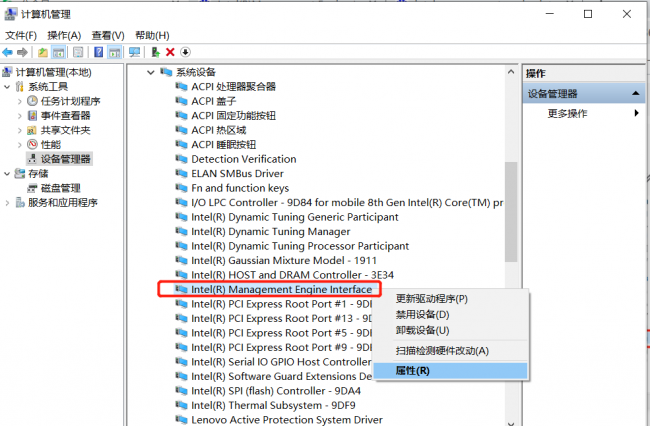The height and width of the screenshot is (426, 650).
Task: Click the forward arrow toolbar icon
Action: pos(22,52)
